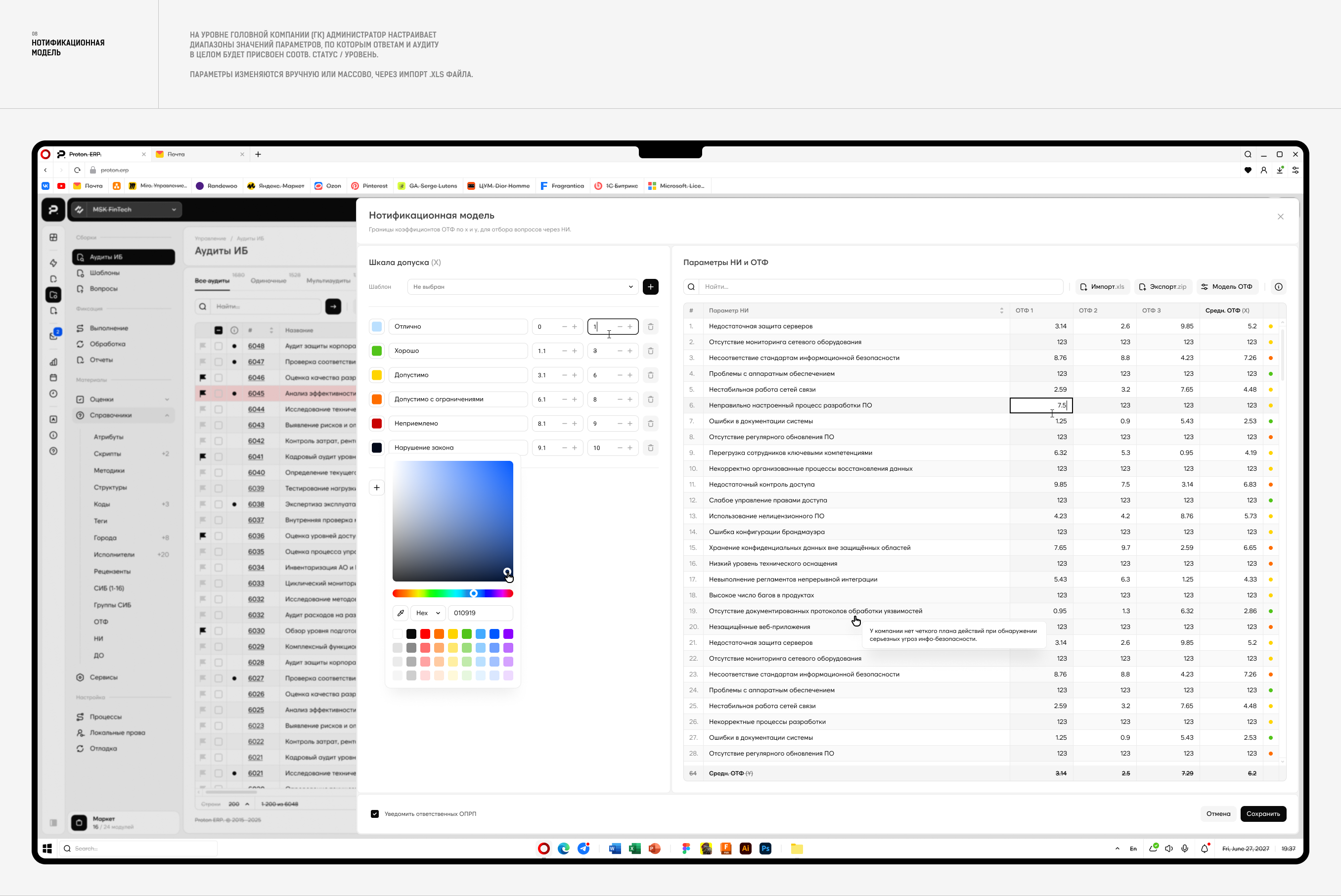Screen dimensions: 1341x896
Task: Expand the MSK FinTech company selector
Action: point(126,210)
